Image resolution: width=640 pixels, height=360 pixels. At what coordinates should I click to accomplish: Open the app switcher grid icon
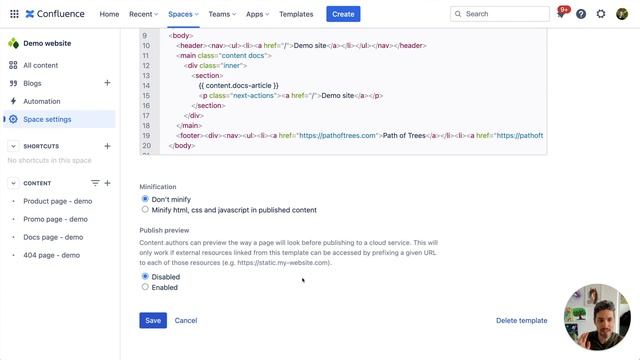coord(14,14)
